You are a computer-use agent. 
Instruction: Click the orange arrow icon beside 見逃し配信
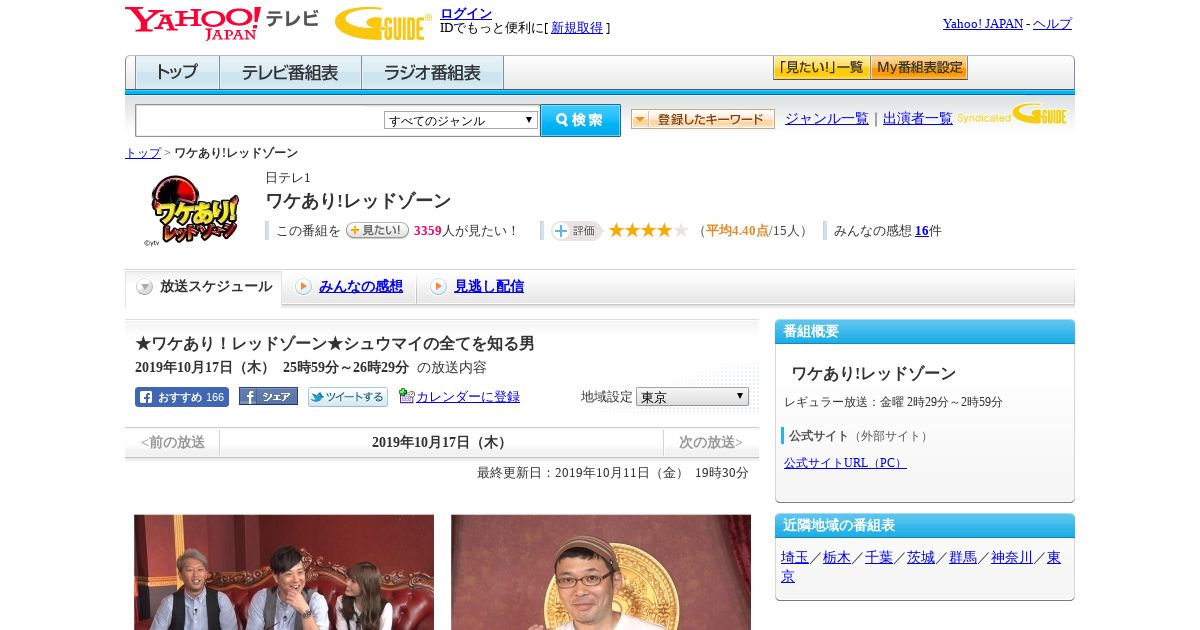(x=438, y=287)
